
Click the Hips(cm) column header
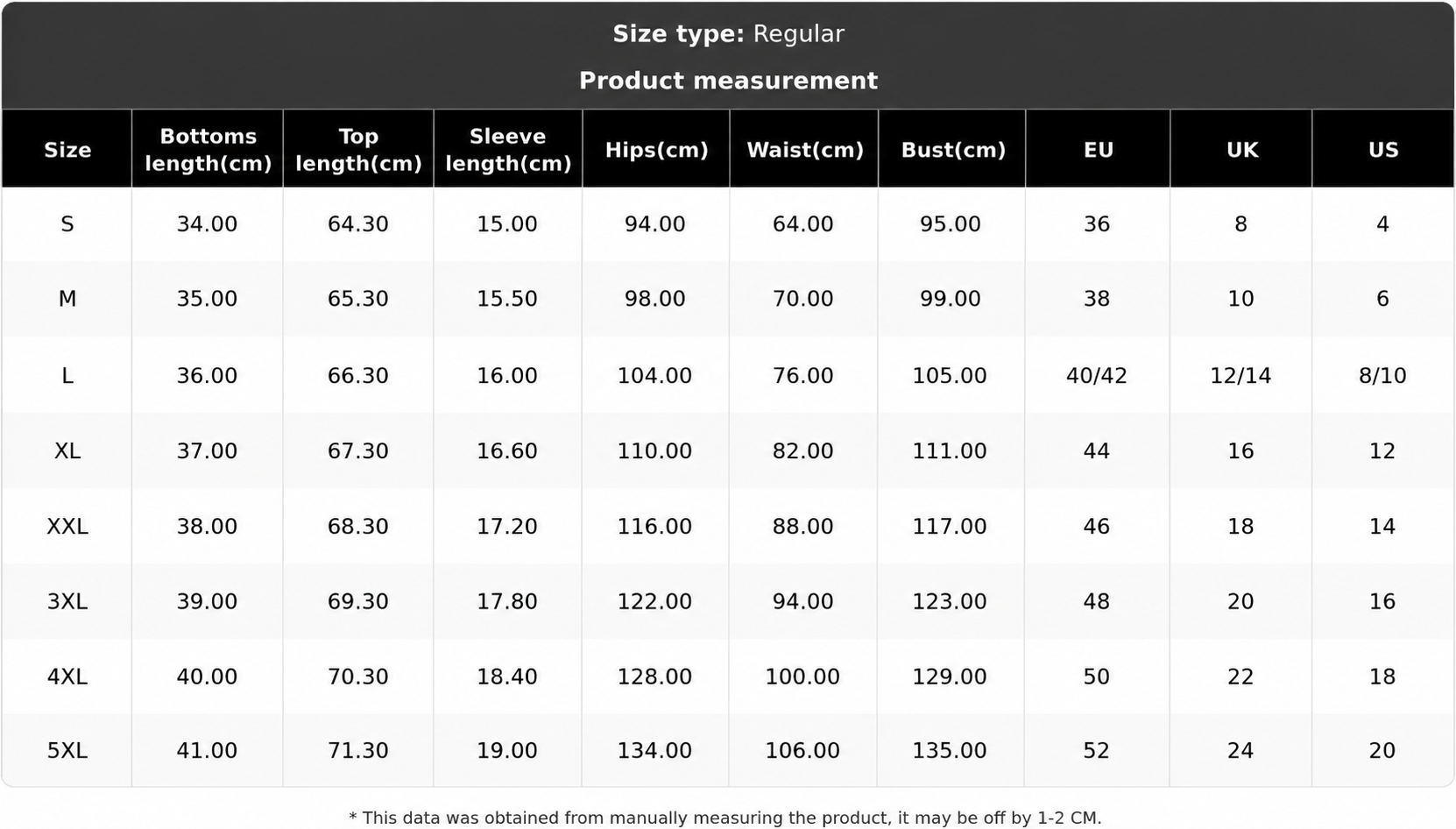656,150
